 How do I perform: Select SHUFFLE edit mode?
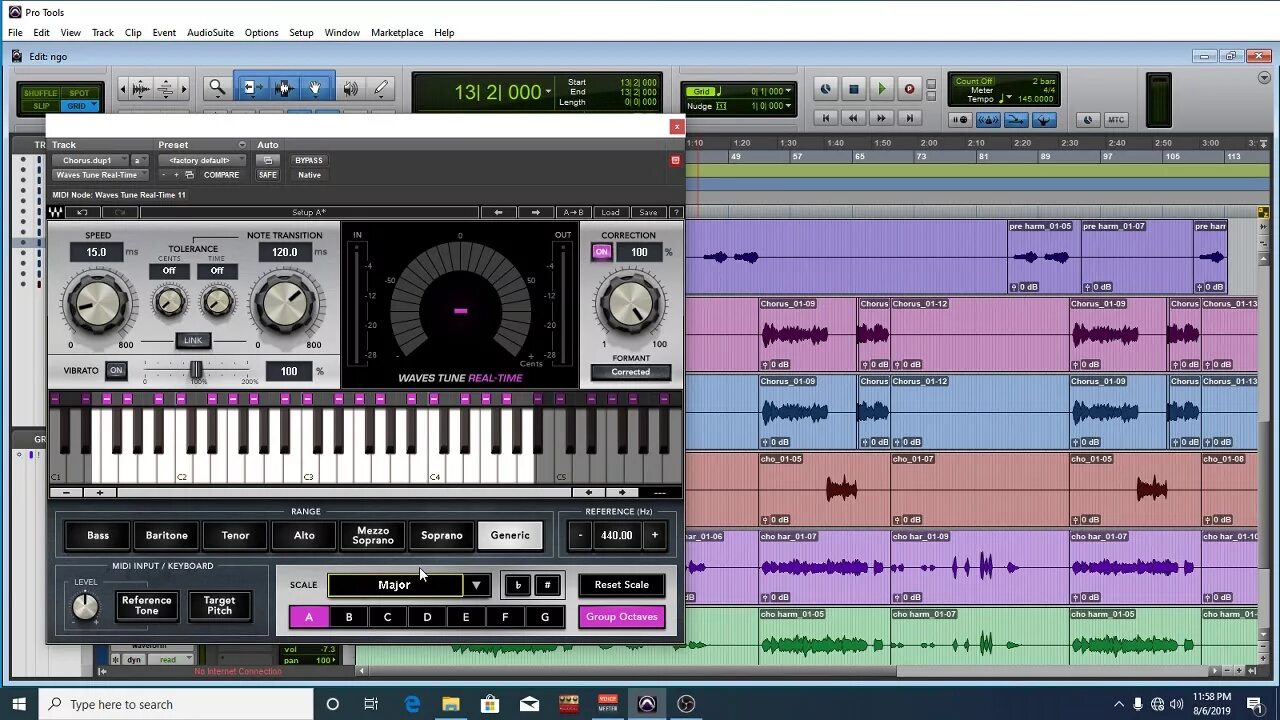click(x=41, y=93)
